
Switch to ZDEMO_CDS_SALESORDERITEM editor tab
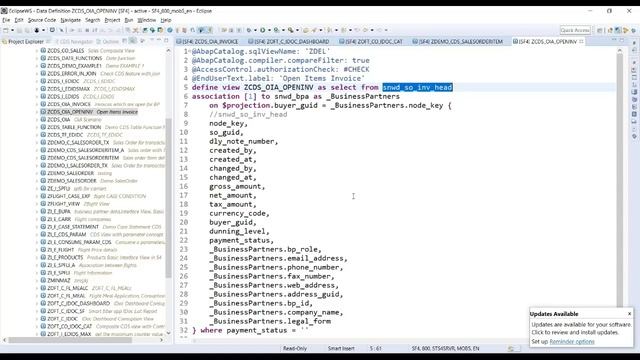458,42
